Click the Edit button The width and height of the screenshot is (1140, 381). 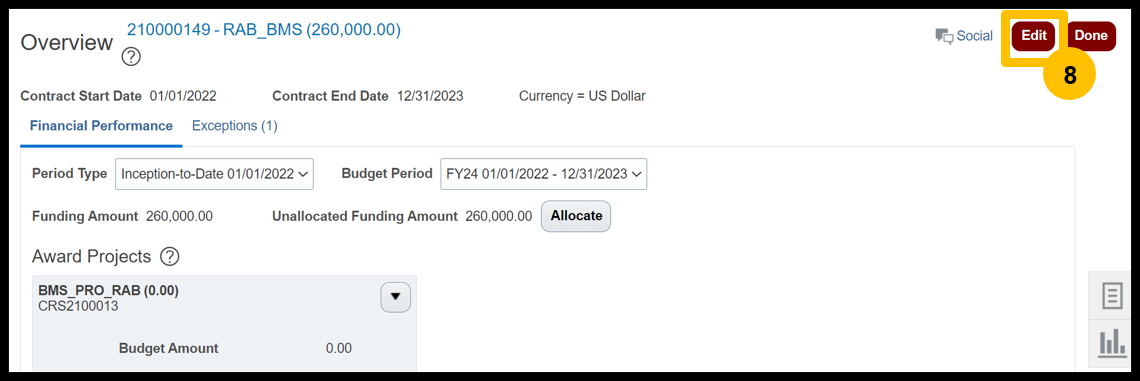[x=1034, y=36]
